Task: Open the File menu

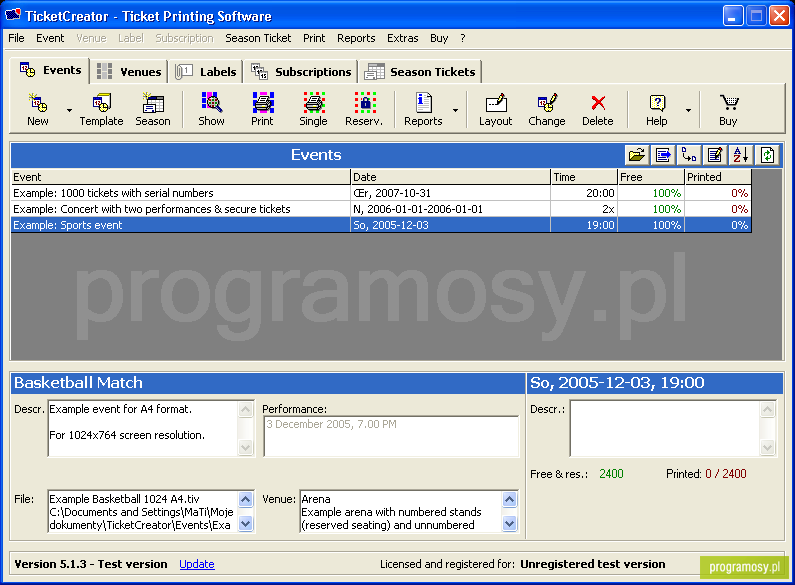Action: click(16, 38)
